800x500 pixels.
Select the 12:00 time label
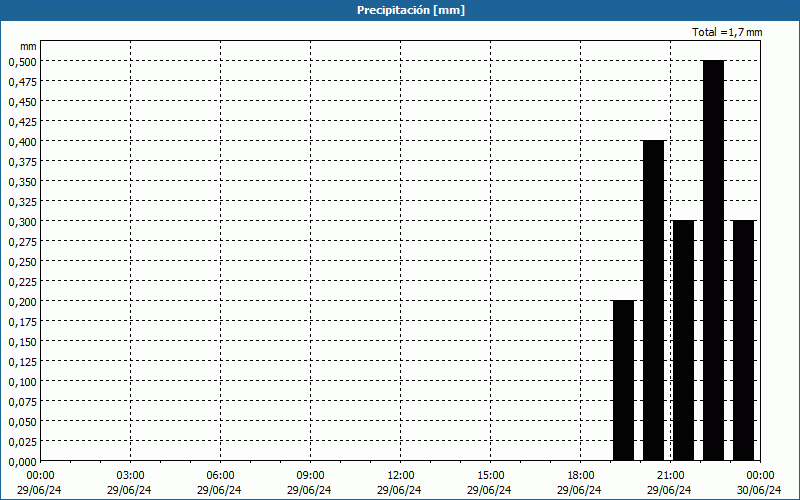(x=401, y=476)
